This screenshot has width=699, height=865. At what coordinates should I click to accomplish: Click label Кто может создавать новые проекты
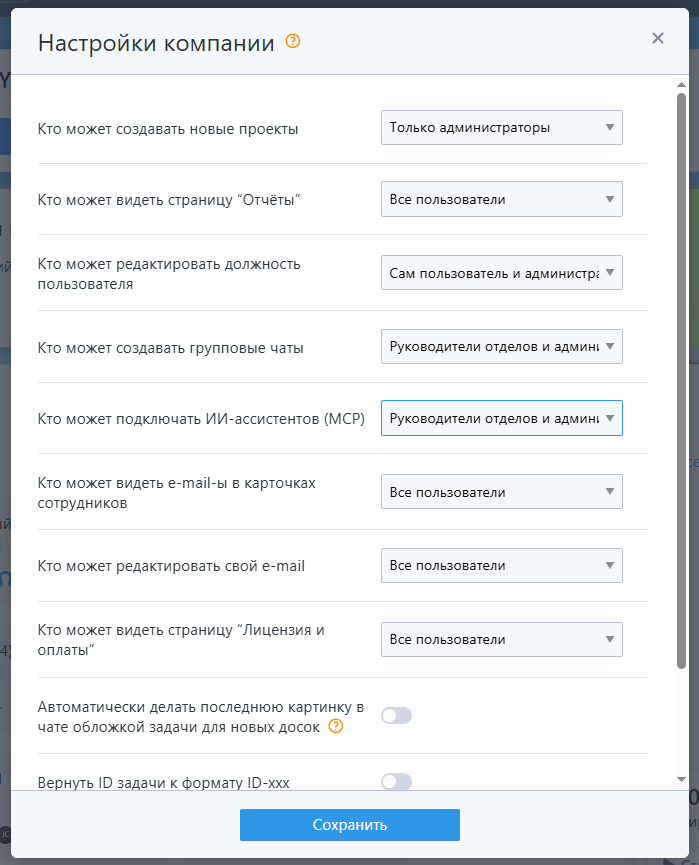[x=168, y=129]
